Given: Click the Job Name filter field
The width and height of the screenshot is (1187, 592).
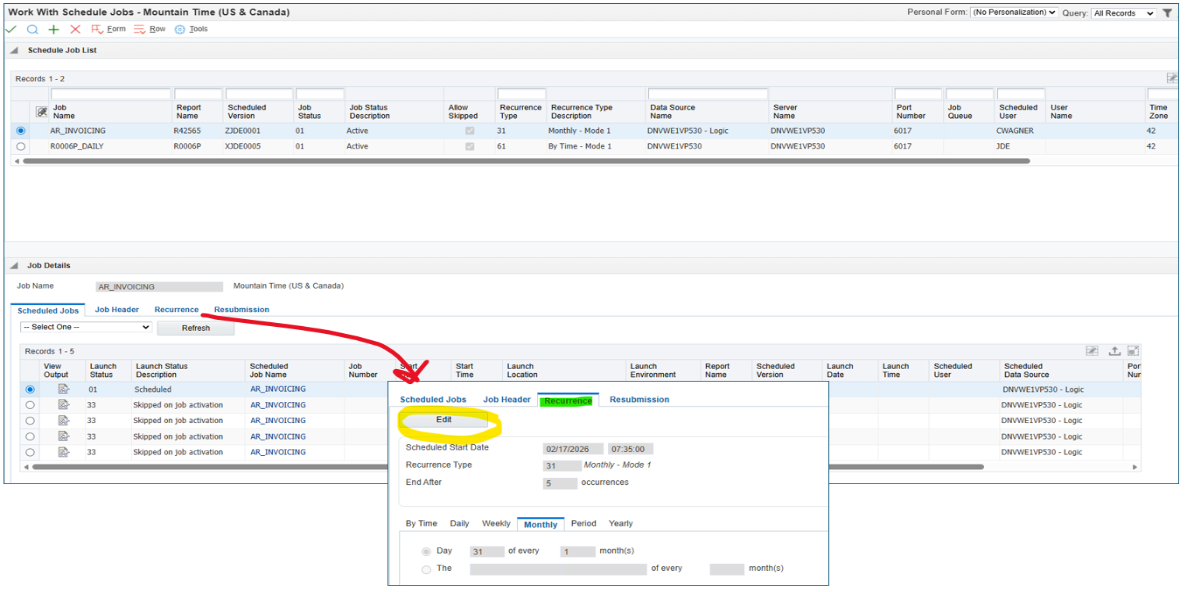Looking at the screenshot, I should 109,94.
